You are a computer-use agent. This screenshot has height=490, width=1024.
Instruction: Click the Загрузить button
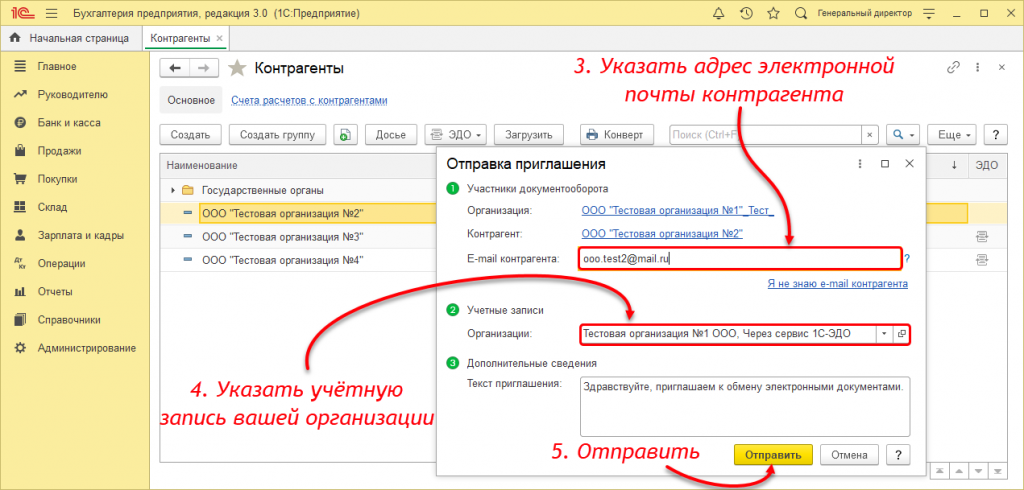[529, 135]
